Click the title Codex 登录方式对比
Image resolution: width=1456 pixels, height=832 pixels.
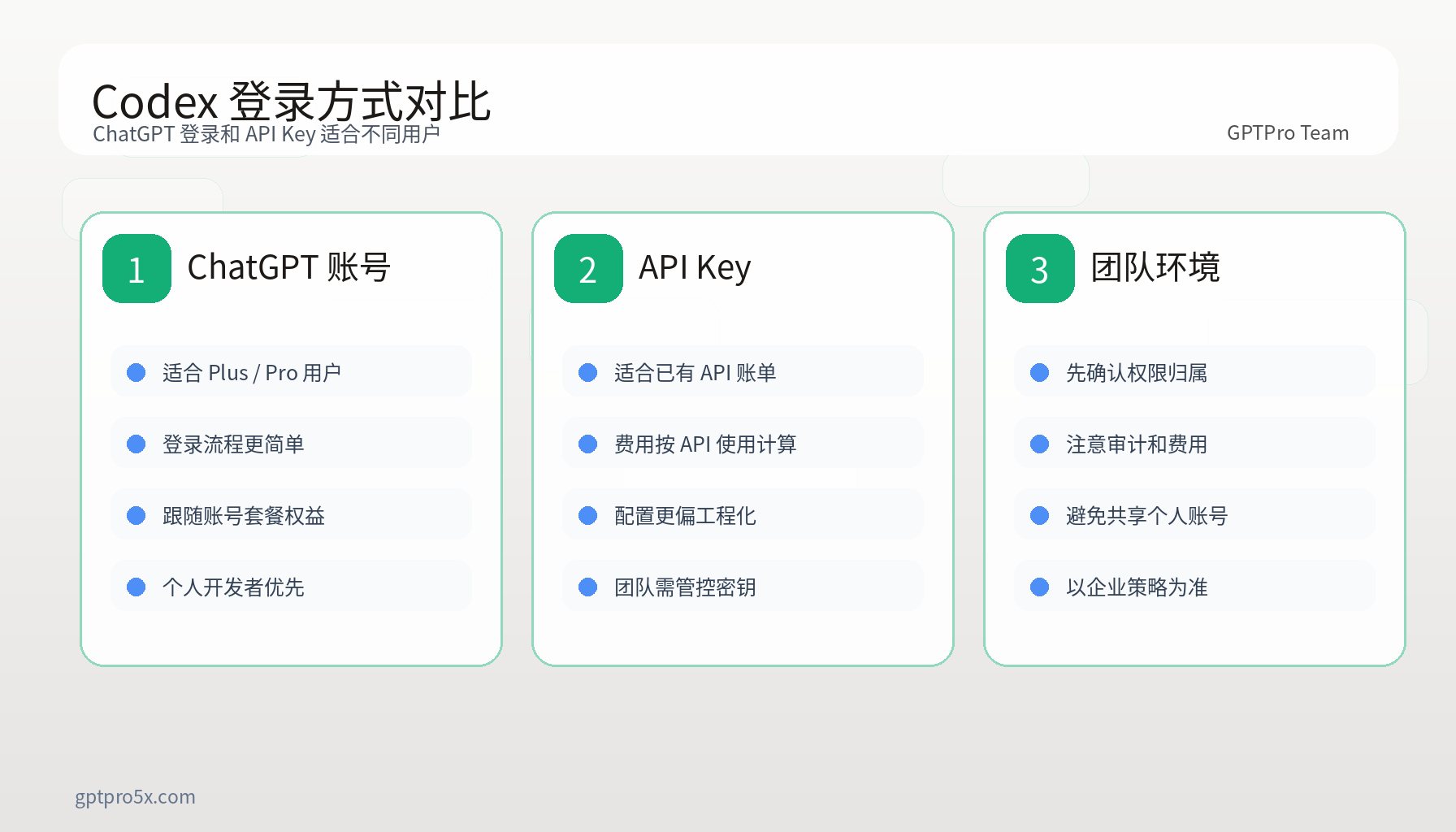[291, 102]
